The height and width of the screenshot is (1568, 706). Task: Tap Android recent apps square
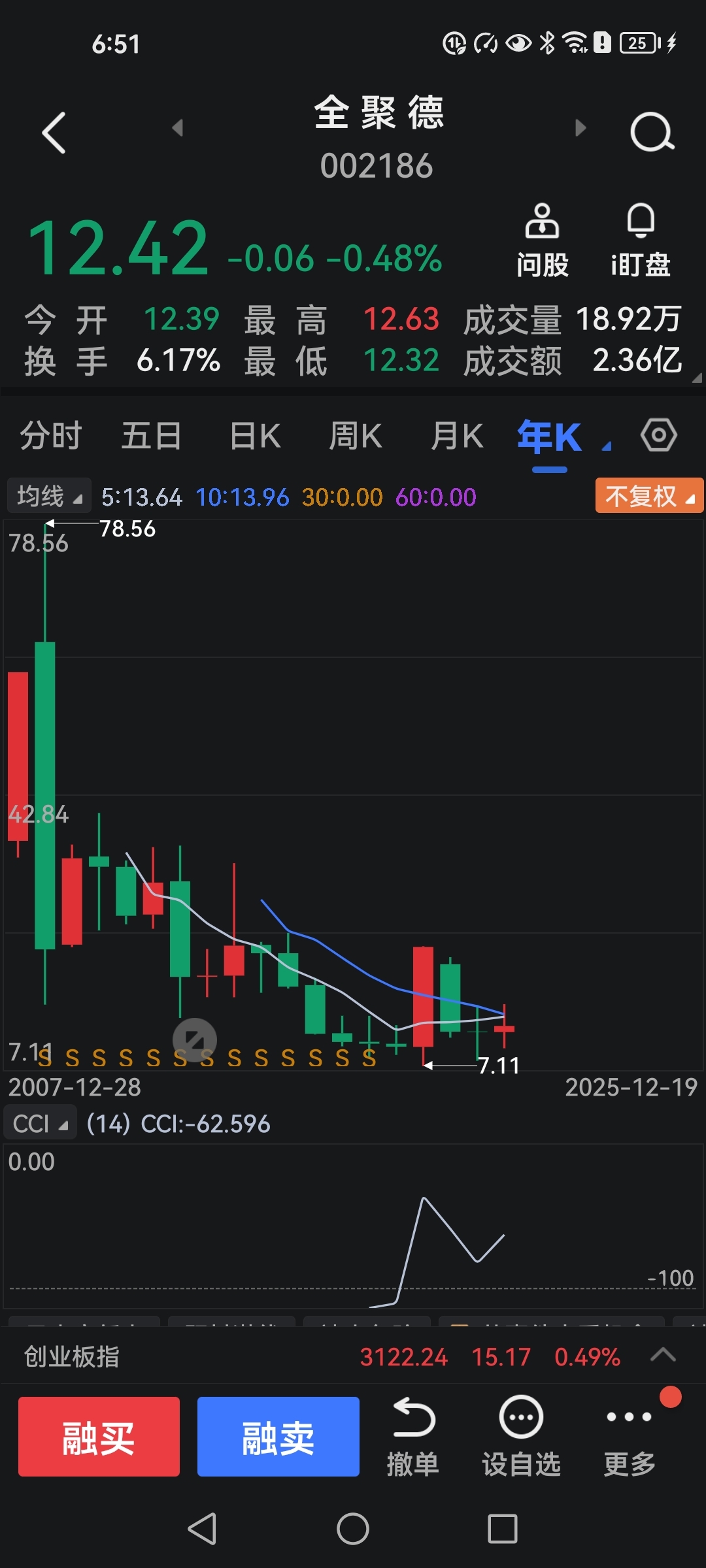(503, 1529)
